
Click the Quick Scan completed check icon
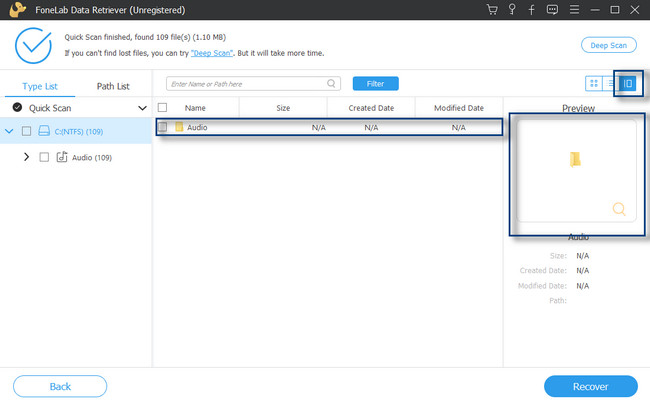tap(17, 107)
